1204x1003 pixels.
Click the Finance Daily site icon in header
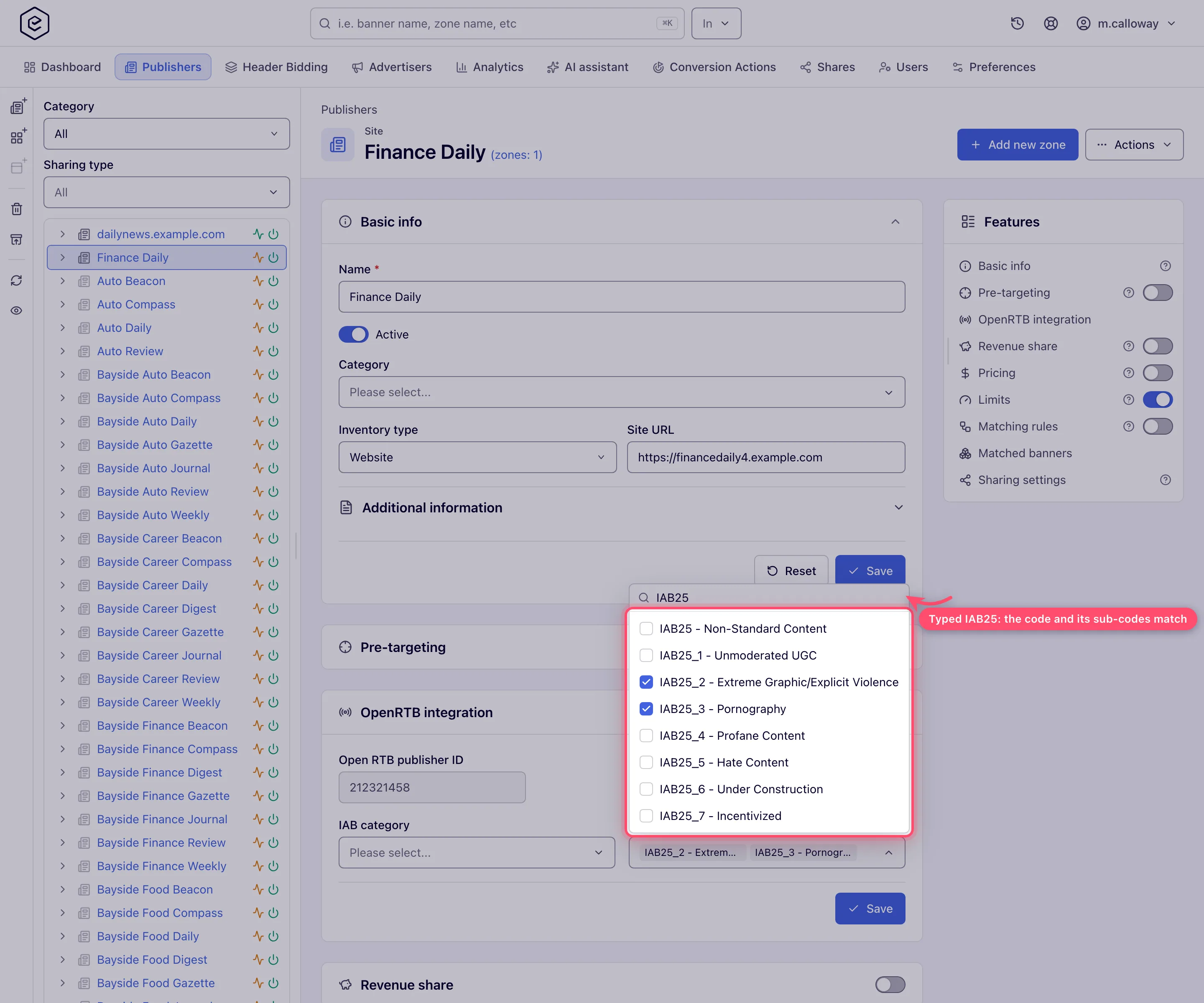338,145
